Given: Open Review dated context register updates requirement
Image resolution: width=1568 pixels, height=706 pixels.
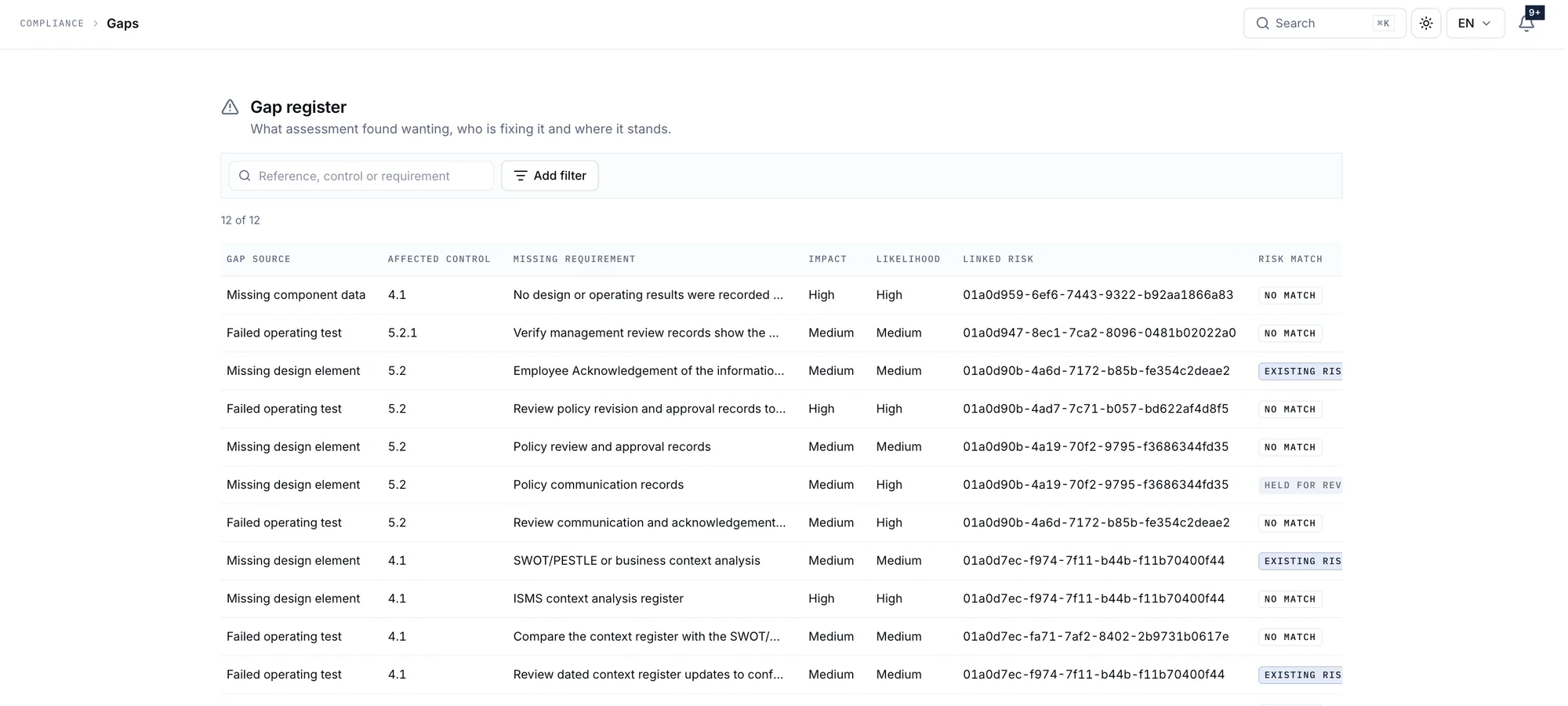Looking at the screenshot, I should coord(648,675).
